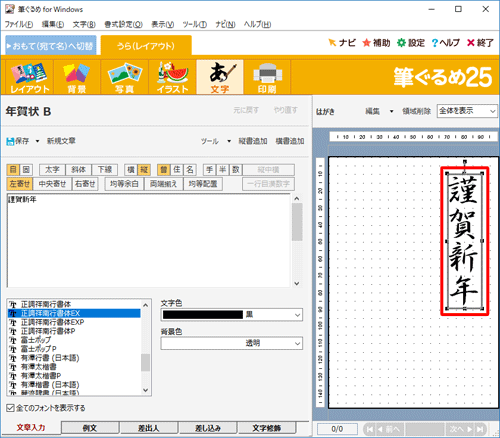Viewport: 500px width, 438px height.
Task: Open the レイアウト layout icon
Action: (29, 77)
